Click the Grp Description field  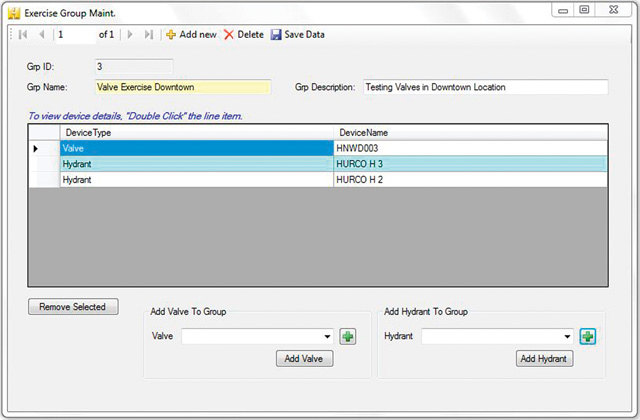tap(485, 87)
